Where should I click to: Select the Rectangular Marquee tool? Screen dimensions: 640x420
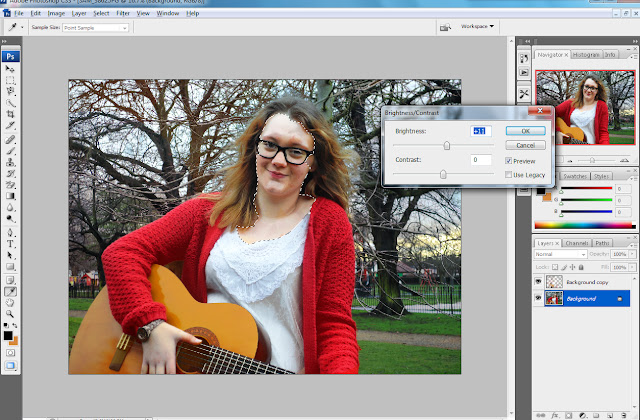(x=10, y=80)
